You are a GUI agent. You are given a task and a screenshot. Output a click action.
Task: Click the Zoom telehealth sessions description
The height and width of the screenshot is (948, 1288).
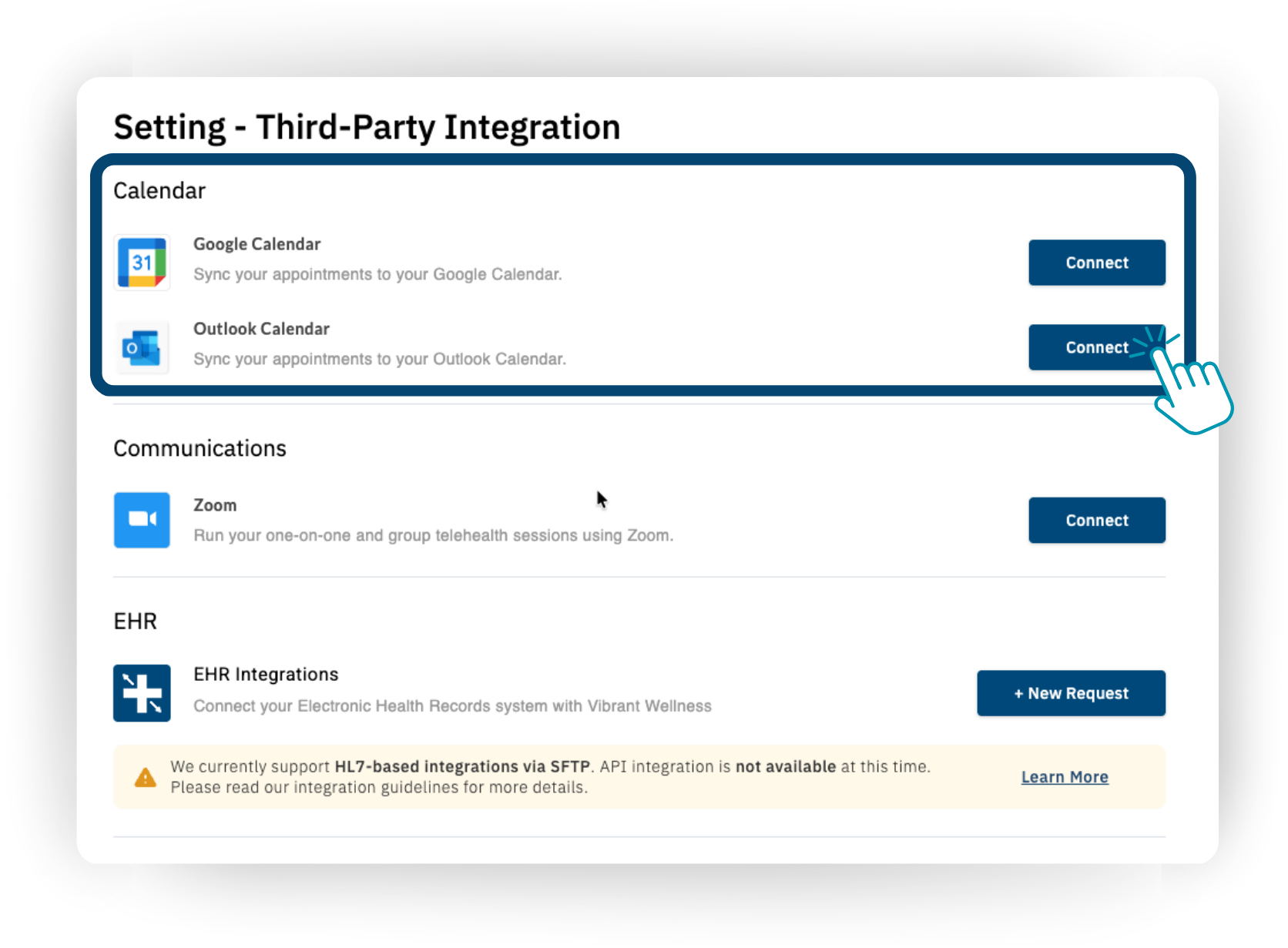[x=433, y=535]
